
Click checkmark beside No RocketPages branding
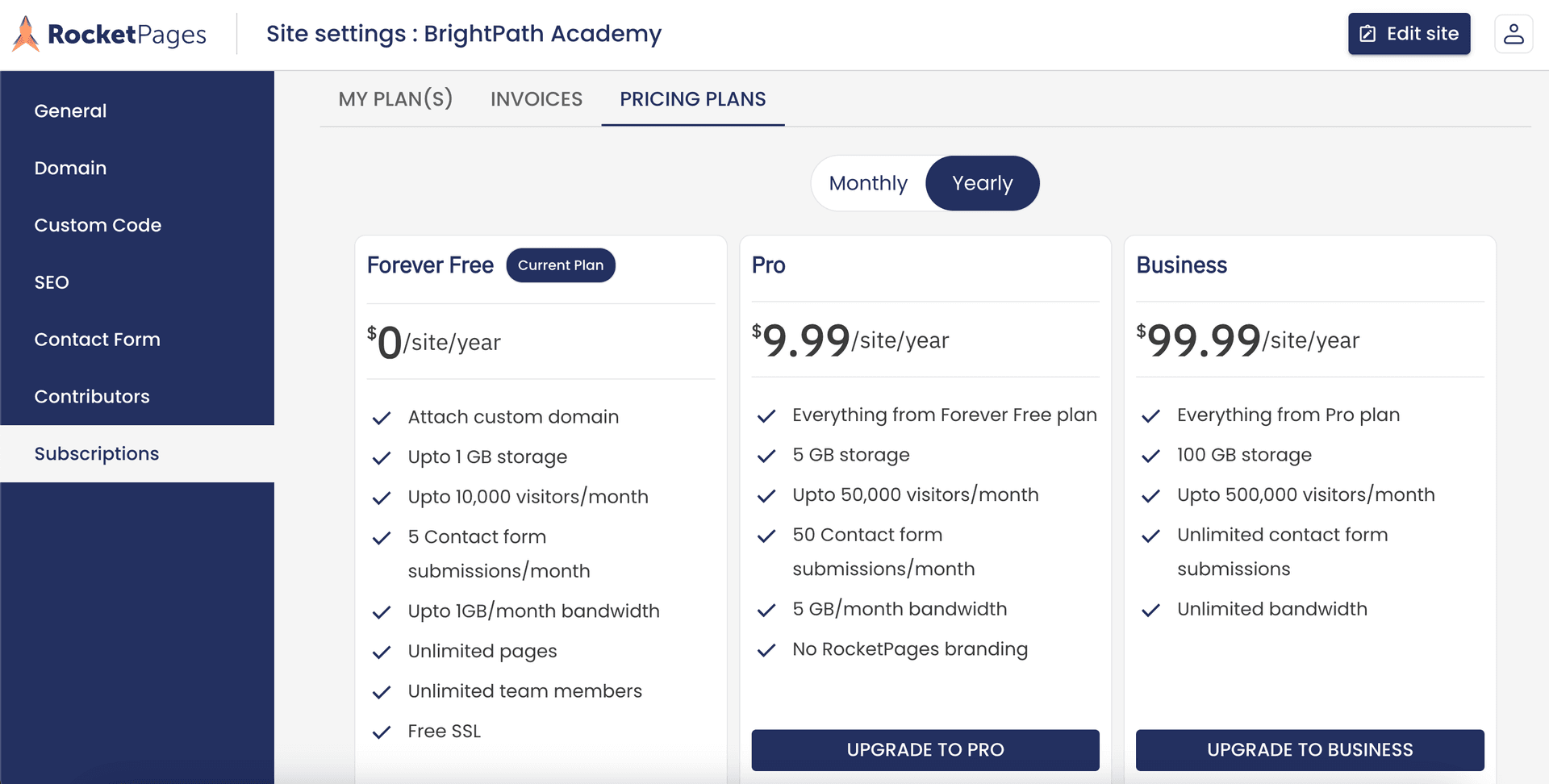(x=766, y=650)
